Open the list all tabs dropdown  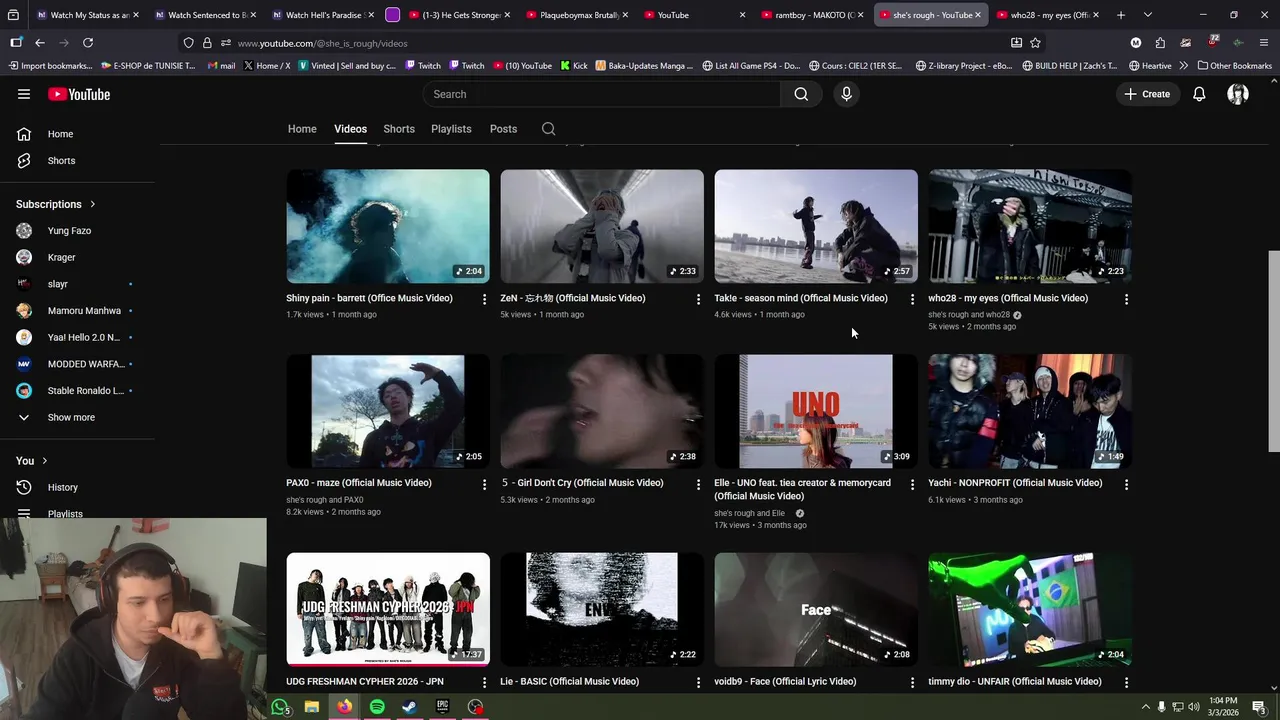1147,15
